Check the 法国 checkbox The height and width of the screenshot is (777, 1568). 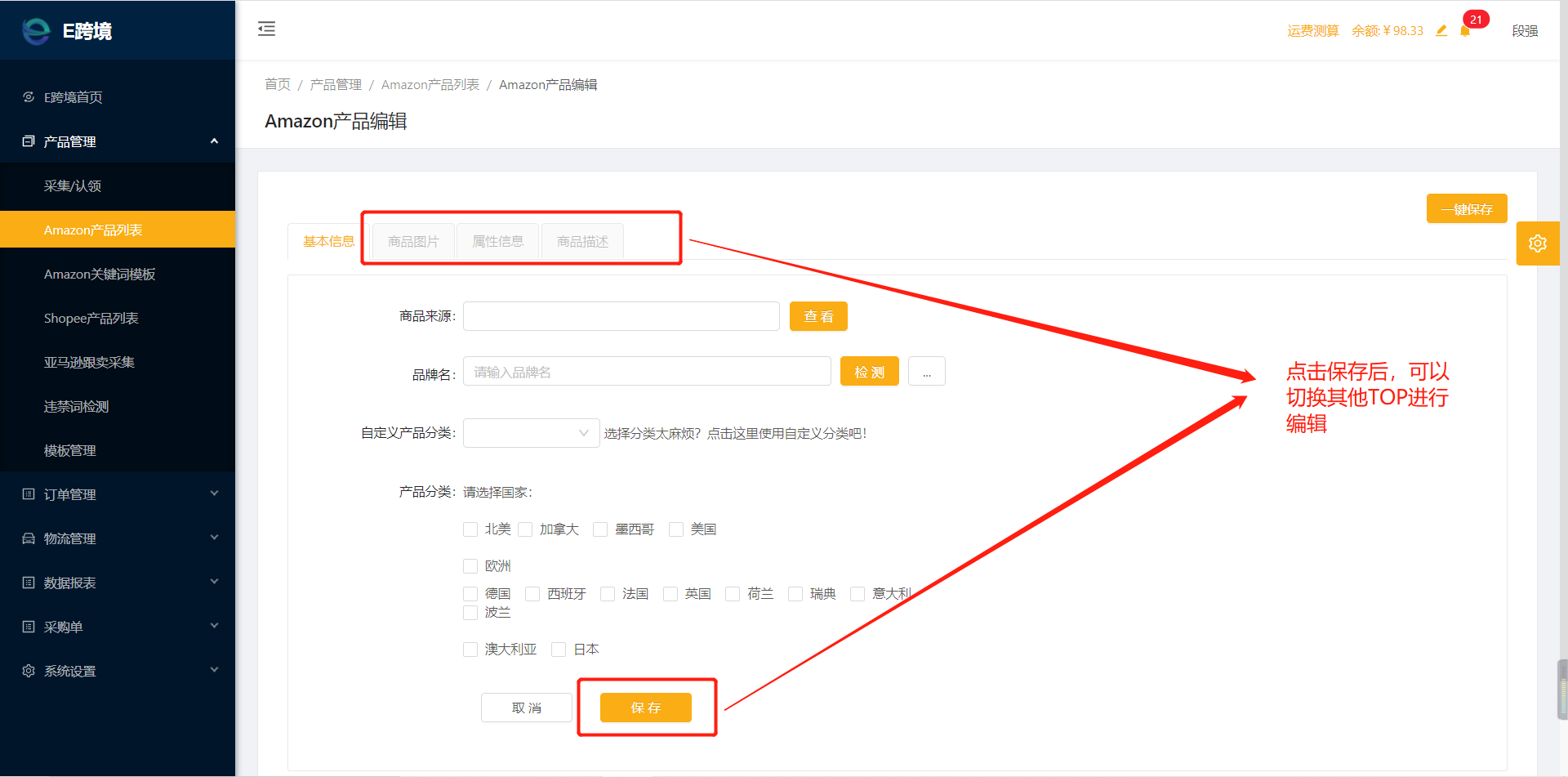[x=608, y=594]
